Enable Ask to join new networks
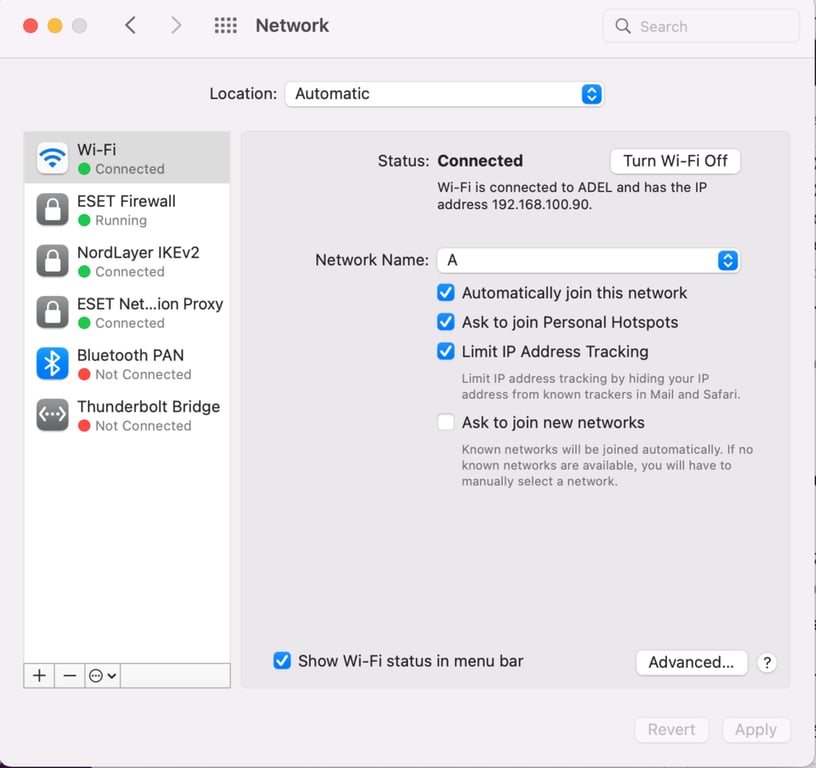The image size is (816, 768). point(445,422)
